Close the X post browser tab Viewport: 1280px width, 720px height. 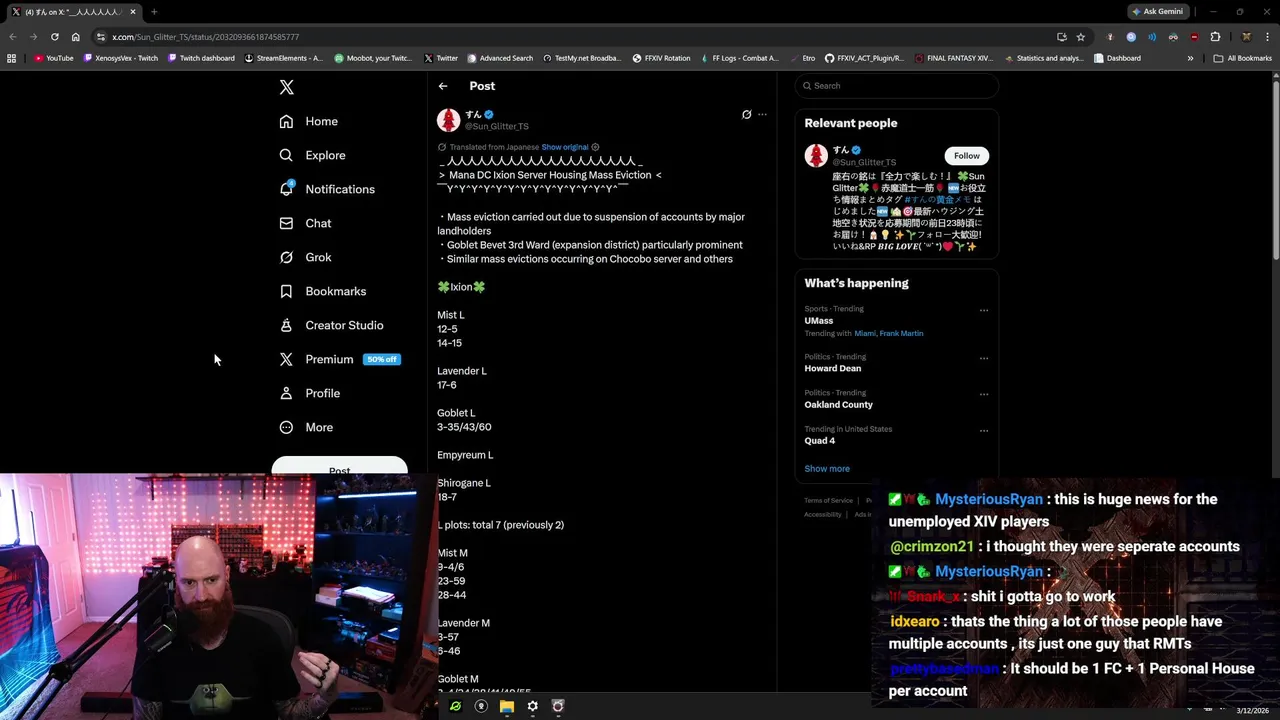[x=132, y=12]
